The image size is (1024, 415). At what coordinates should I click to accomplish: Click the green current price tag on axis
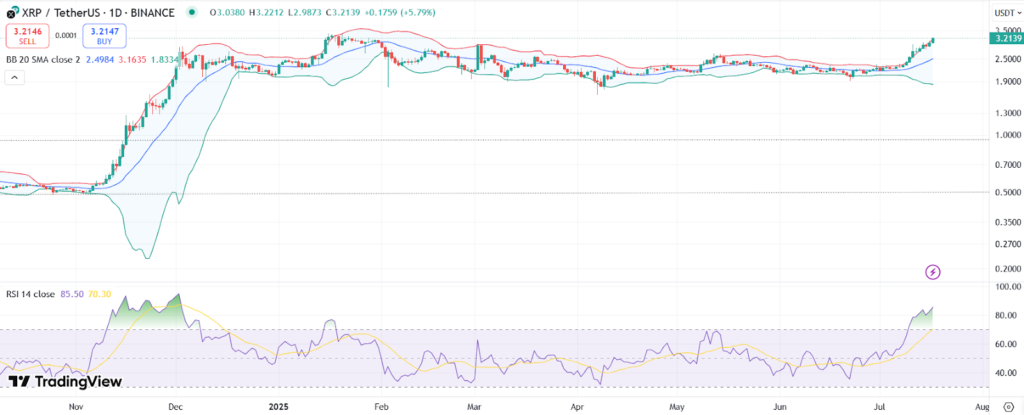point(1006,39)
